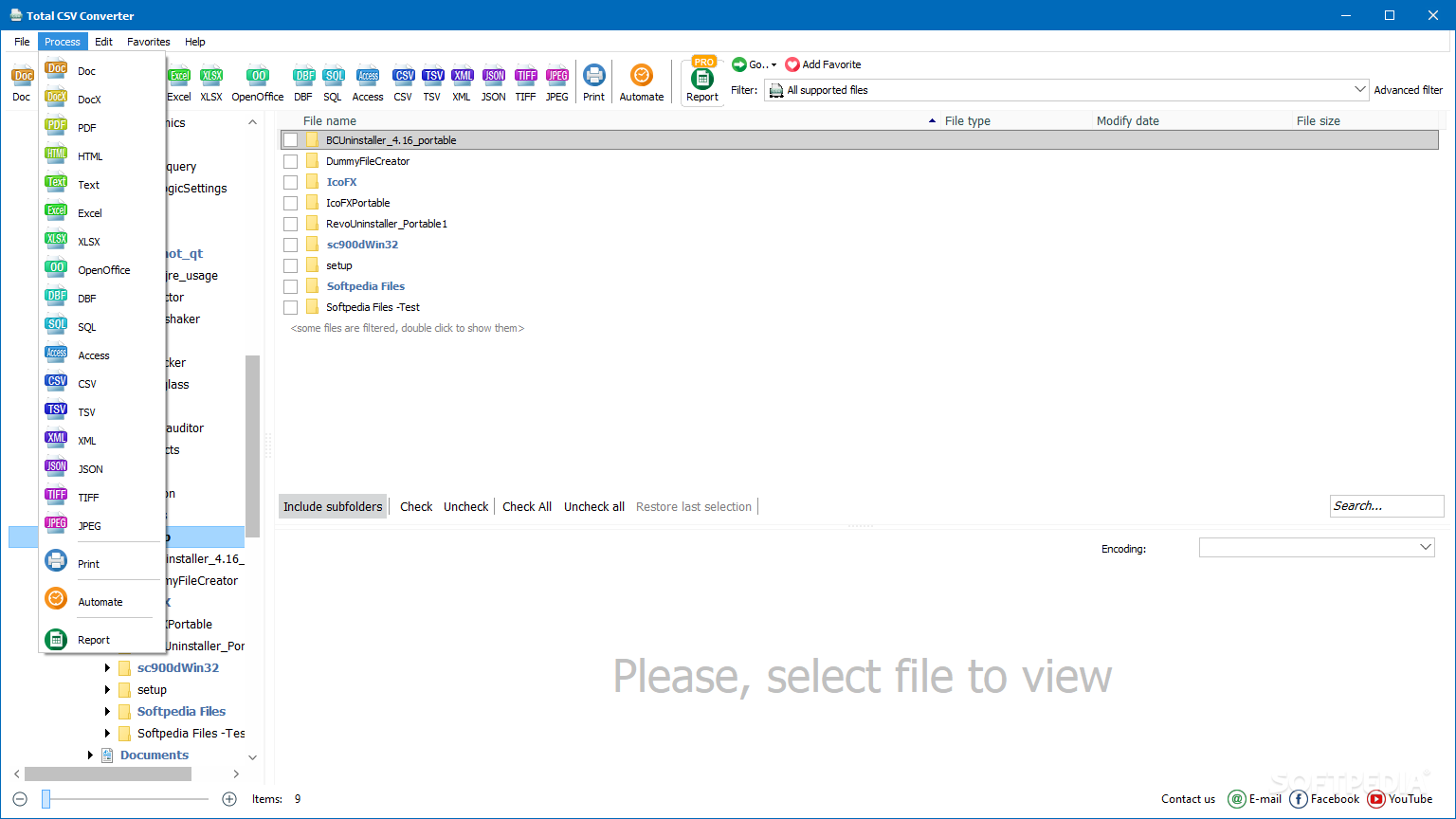Choose PDF in the Process menu
Screen dimensions: 1456x819
tap(102, 128)
